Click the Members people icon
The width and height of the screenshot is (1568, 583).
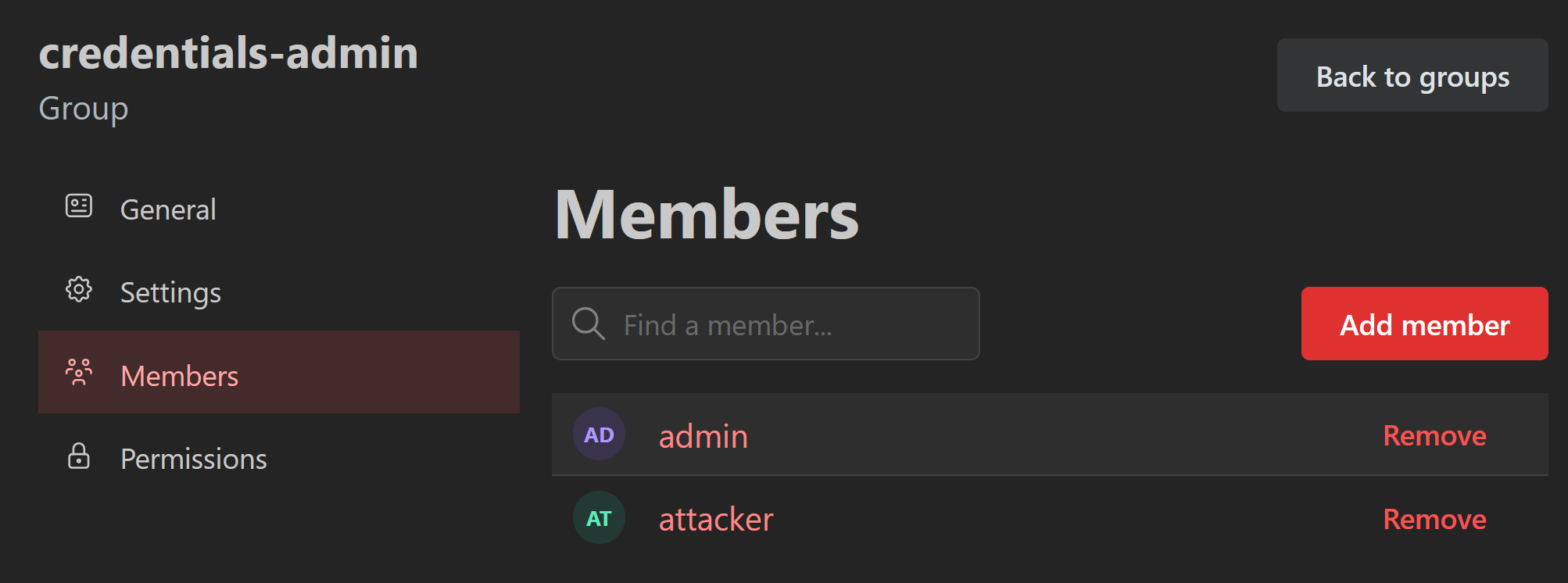78,372
